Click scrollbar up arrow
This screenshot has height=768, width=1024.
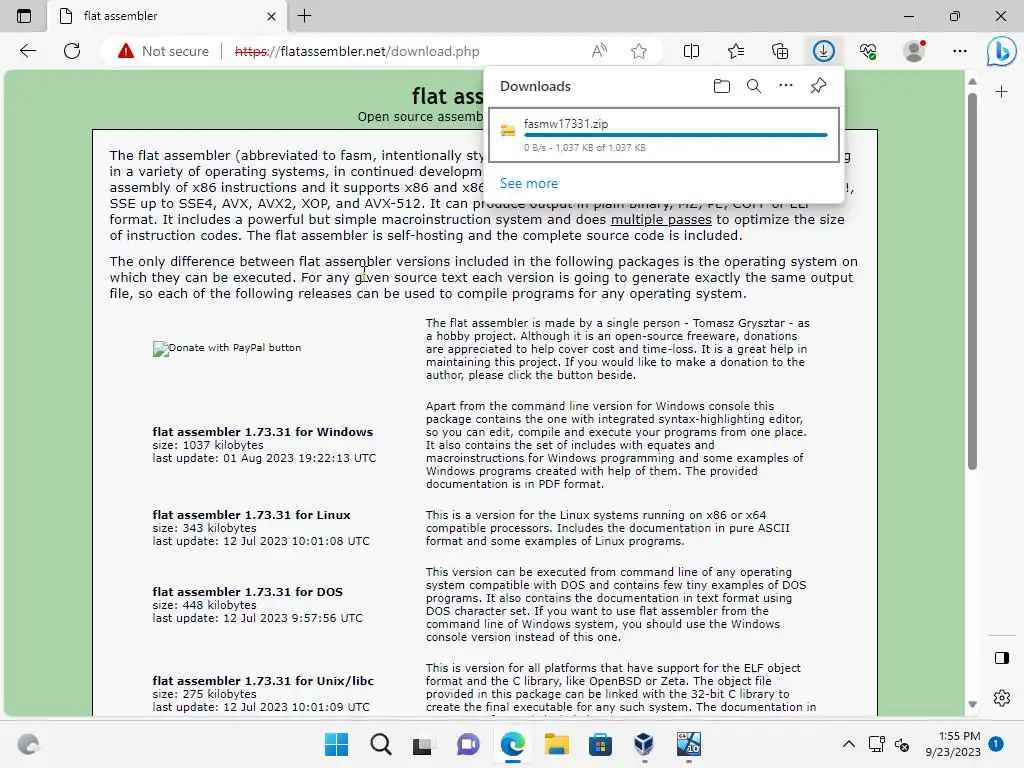tap(972, 82)
